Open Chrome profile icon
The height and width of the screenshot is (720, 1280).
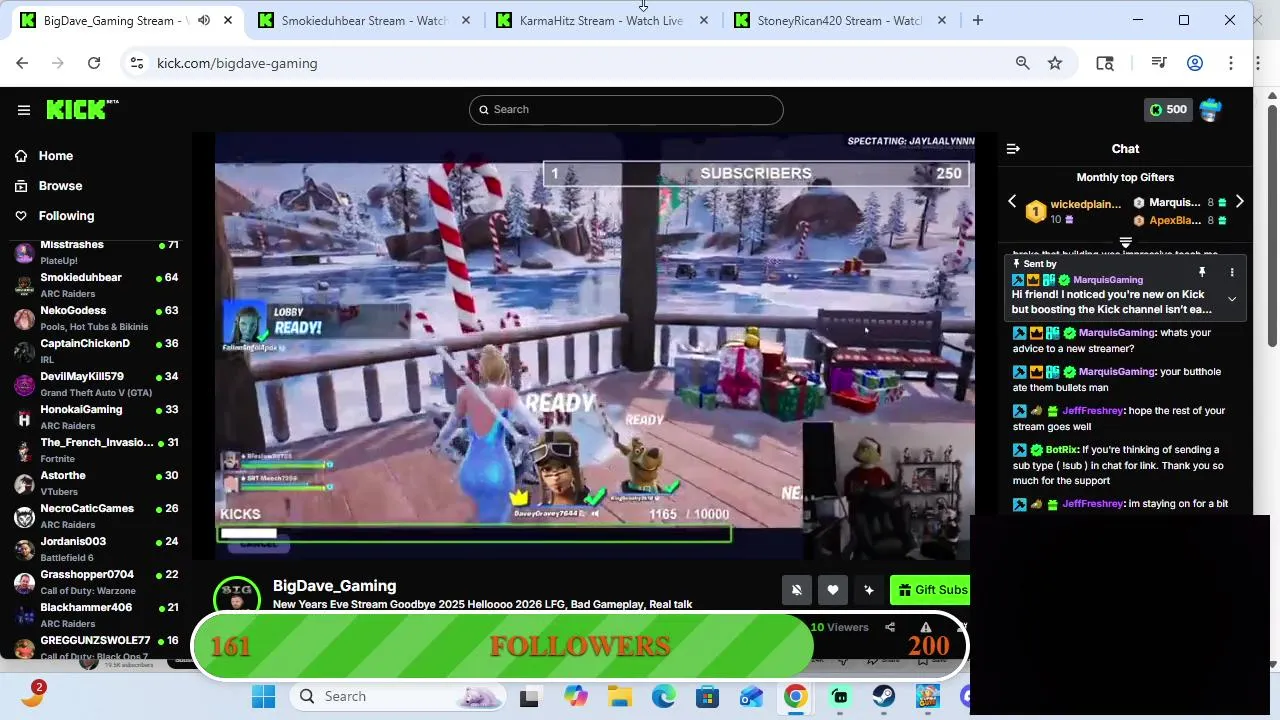(x=1195, y=63)
